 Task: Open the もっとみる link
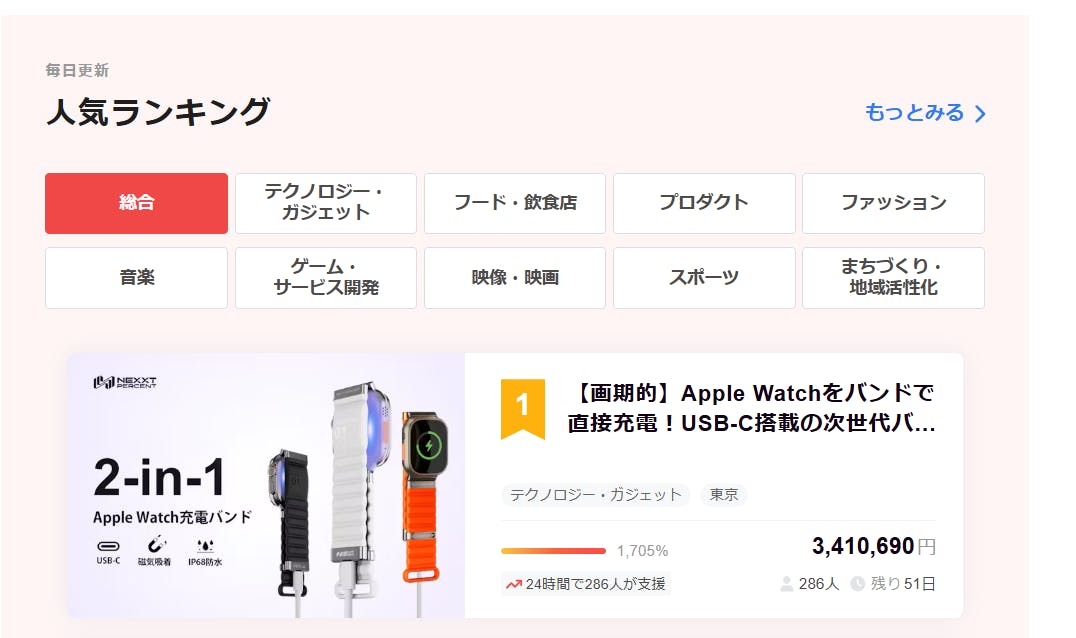[925, 113]
